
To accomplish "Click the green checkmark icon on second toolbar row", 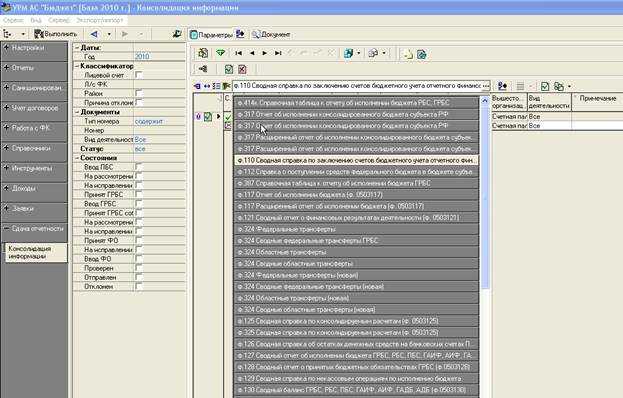I will point(229,70).
